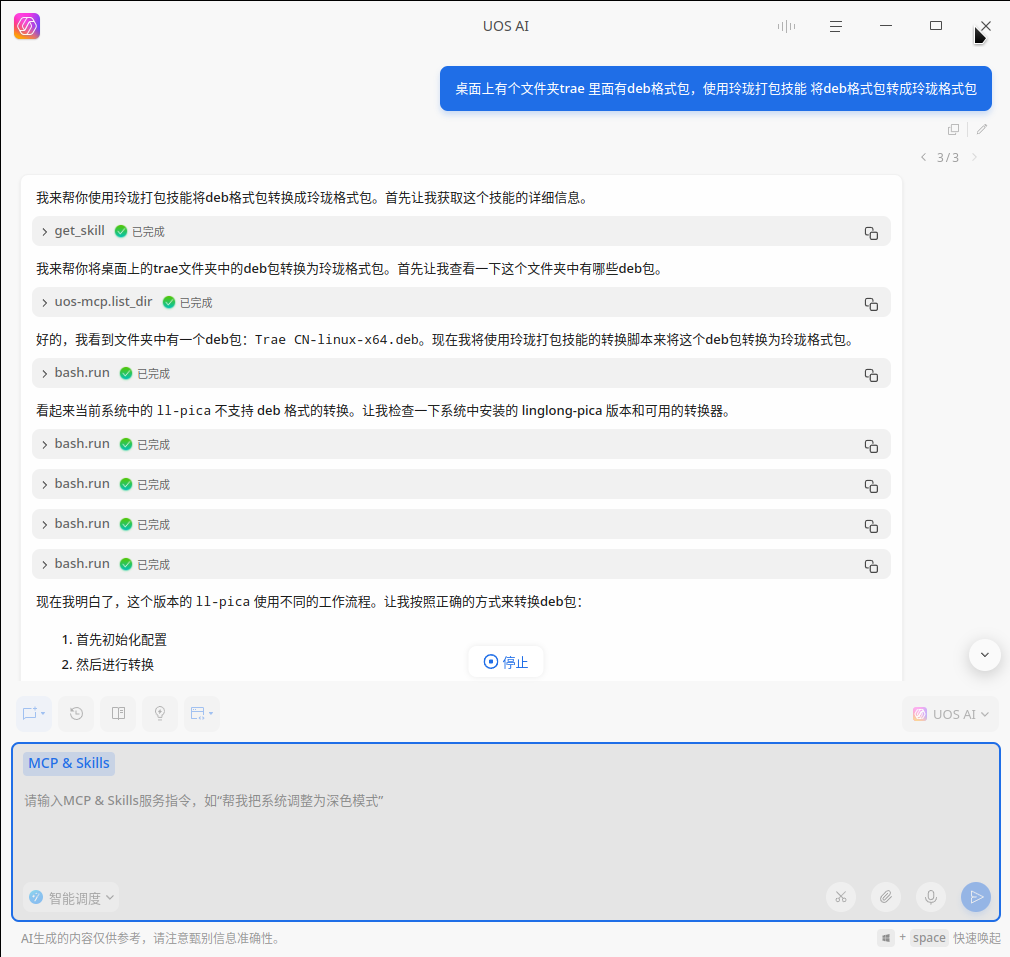Copy the uos-mcp.list_dir output

tap(871, 304)
